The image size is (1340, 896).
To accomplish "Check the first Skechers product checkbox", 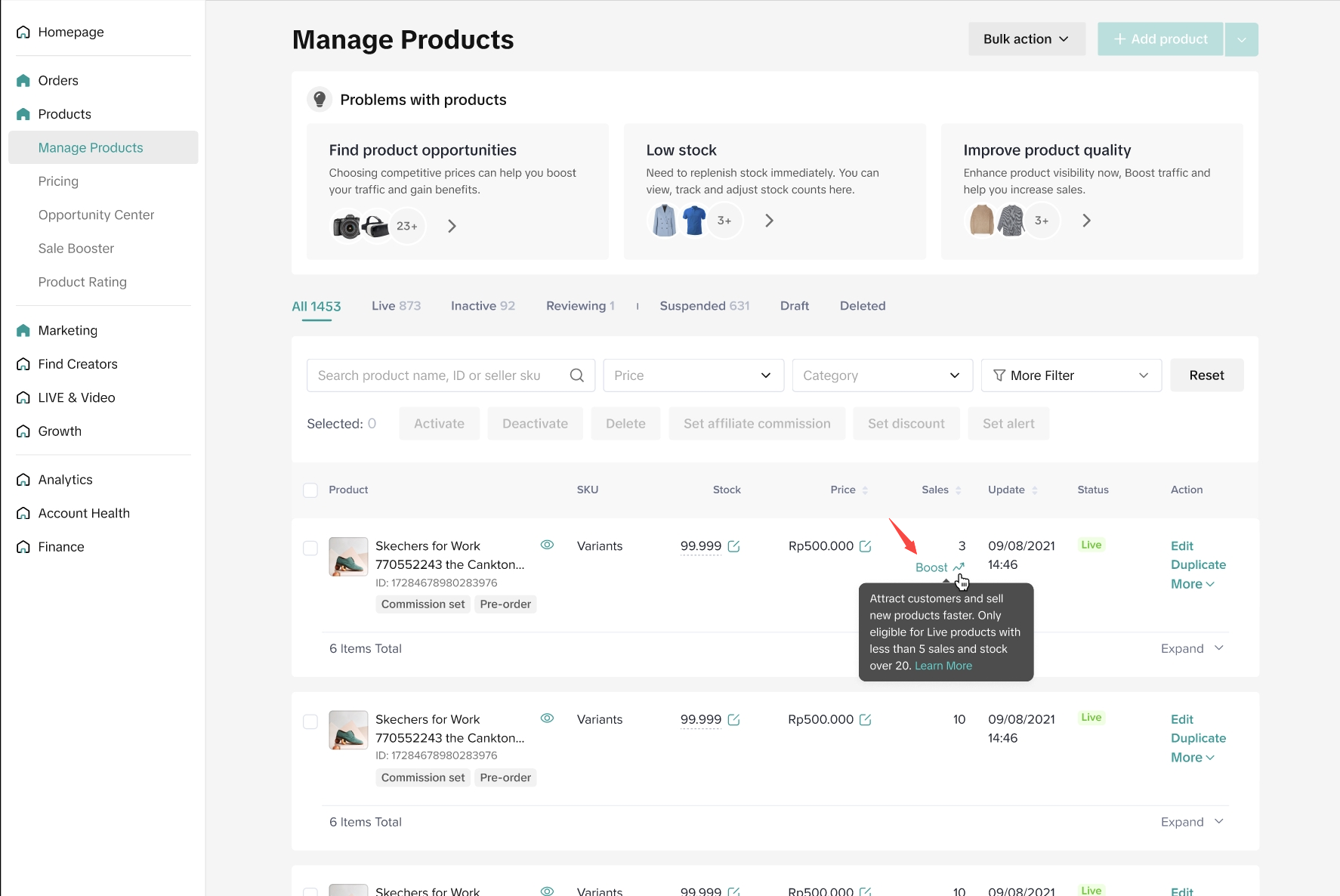I will [310, 548].
